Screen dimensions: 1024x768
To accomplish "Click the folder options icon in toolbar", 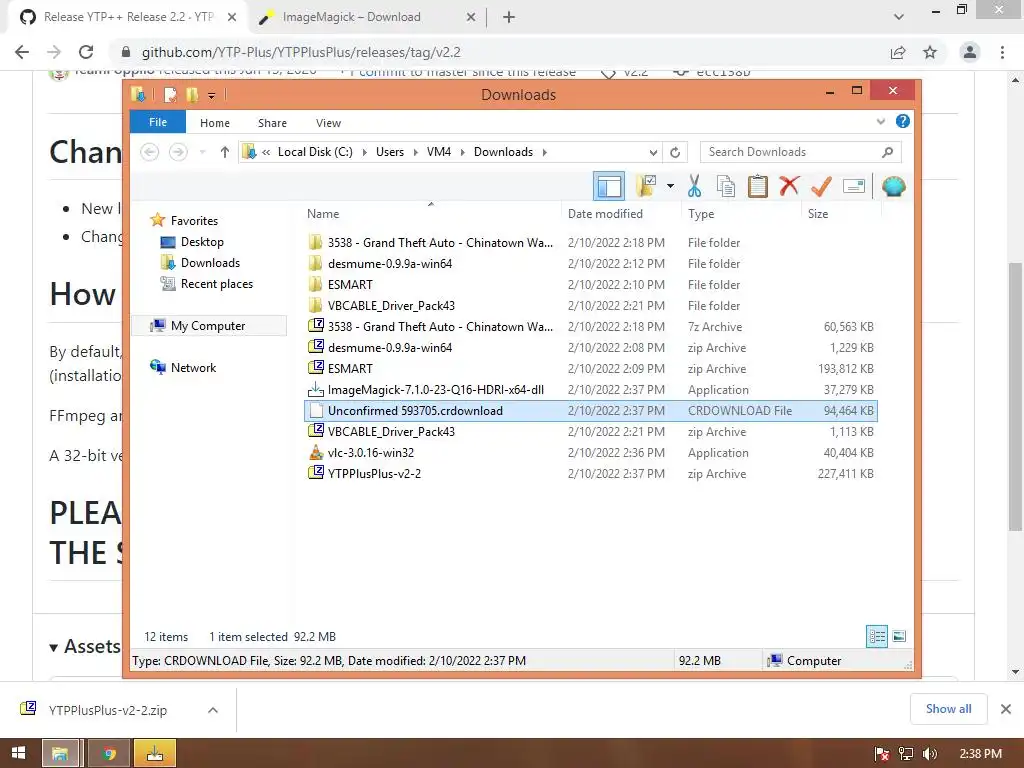I will pos(647,187).
